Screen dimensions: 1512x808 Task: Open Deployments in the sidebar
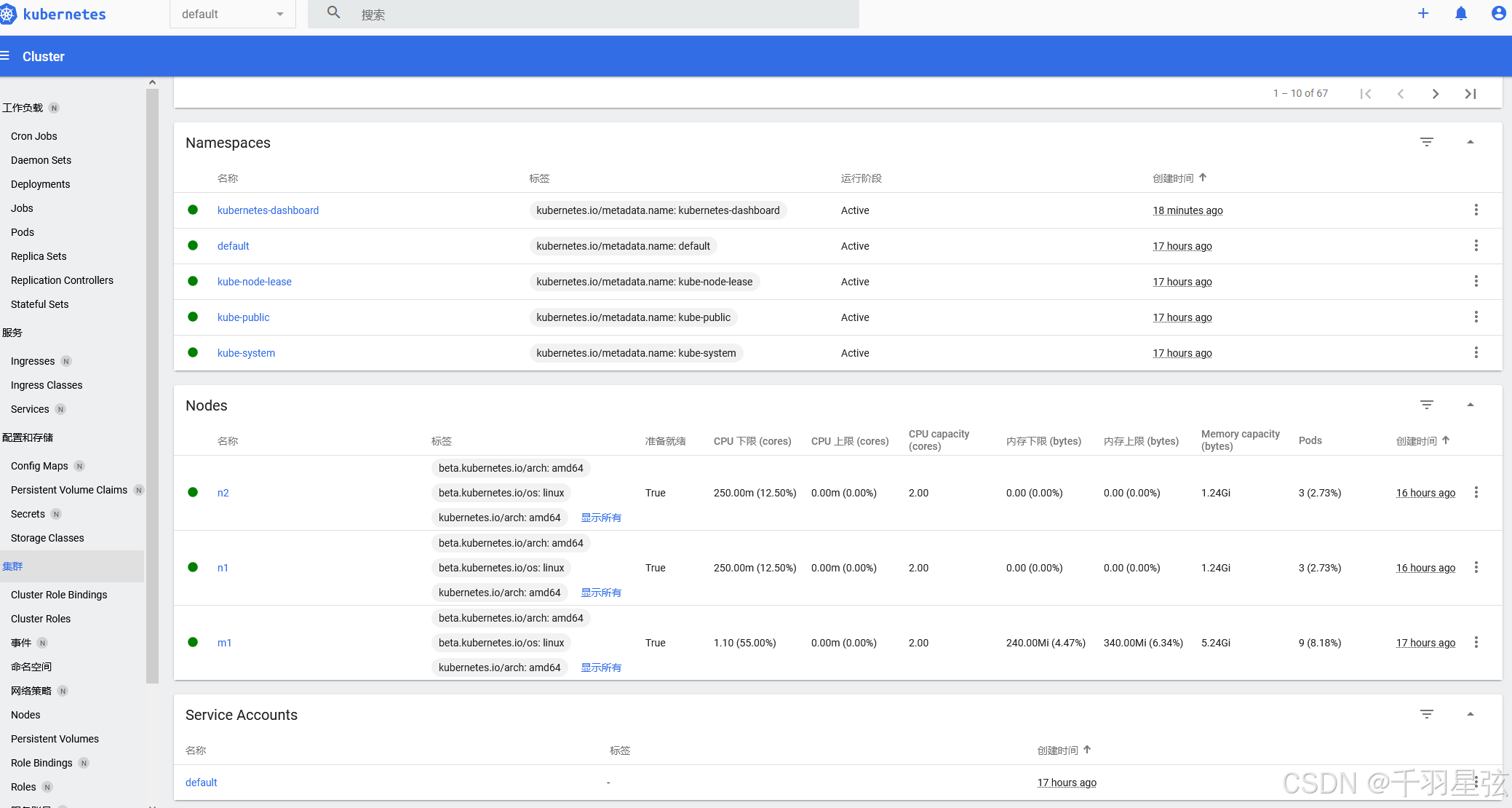41,184
